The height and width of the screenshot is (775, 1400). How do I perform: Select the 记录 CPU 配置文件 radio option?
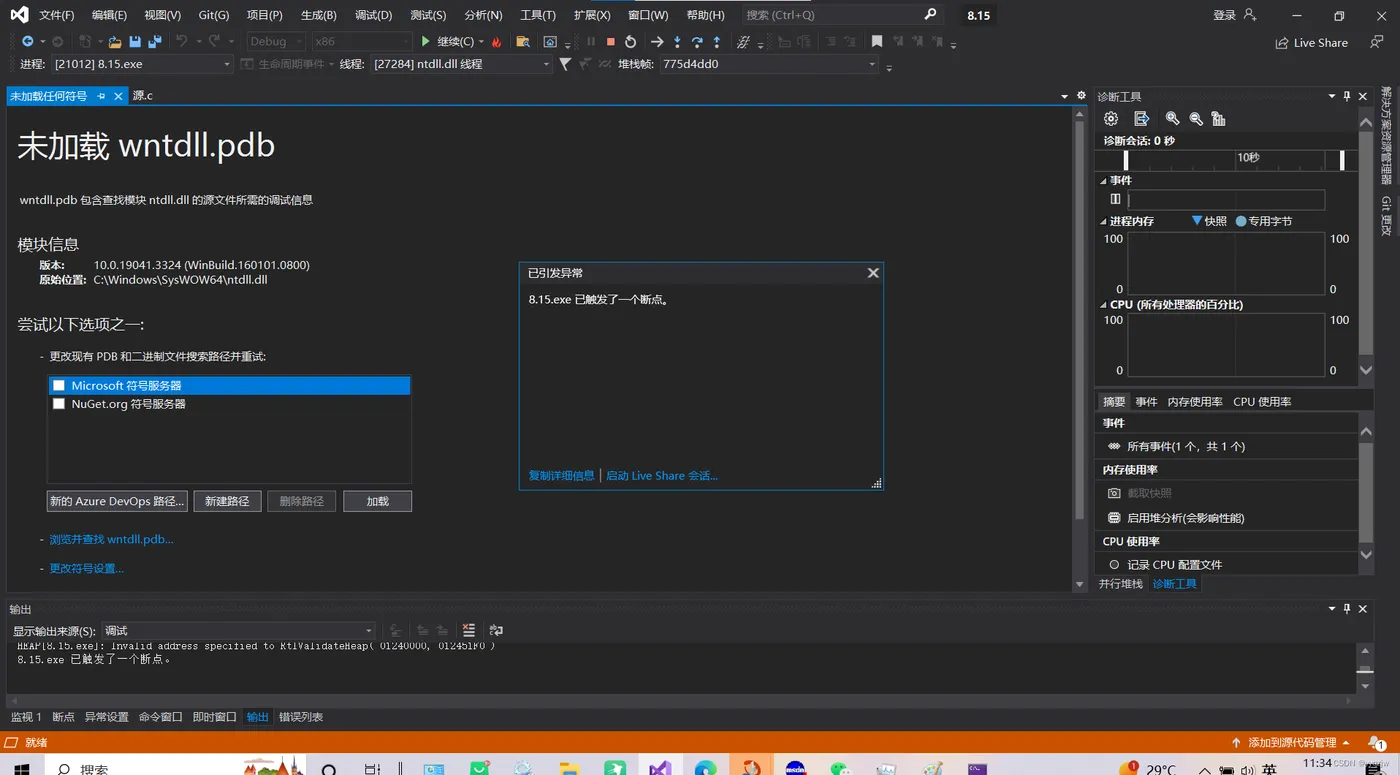1114,565
